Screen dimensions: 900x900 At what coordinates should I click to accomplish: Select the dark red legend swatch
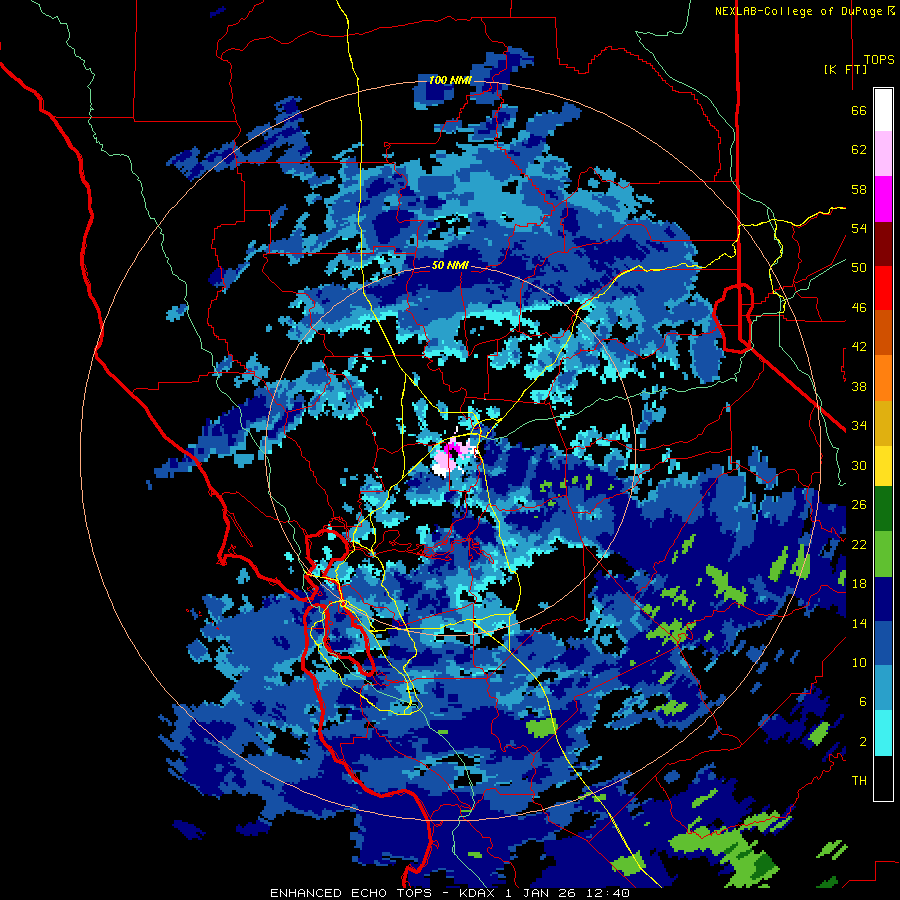pyautogui.click(x=883, y=243)
